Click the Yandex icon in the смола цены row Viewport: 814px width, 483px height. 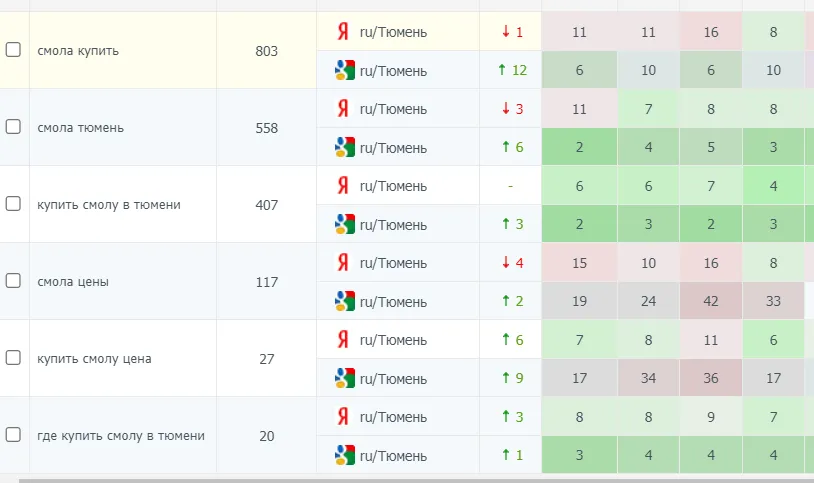tap(343, 262)
